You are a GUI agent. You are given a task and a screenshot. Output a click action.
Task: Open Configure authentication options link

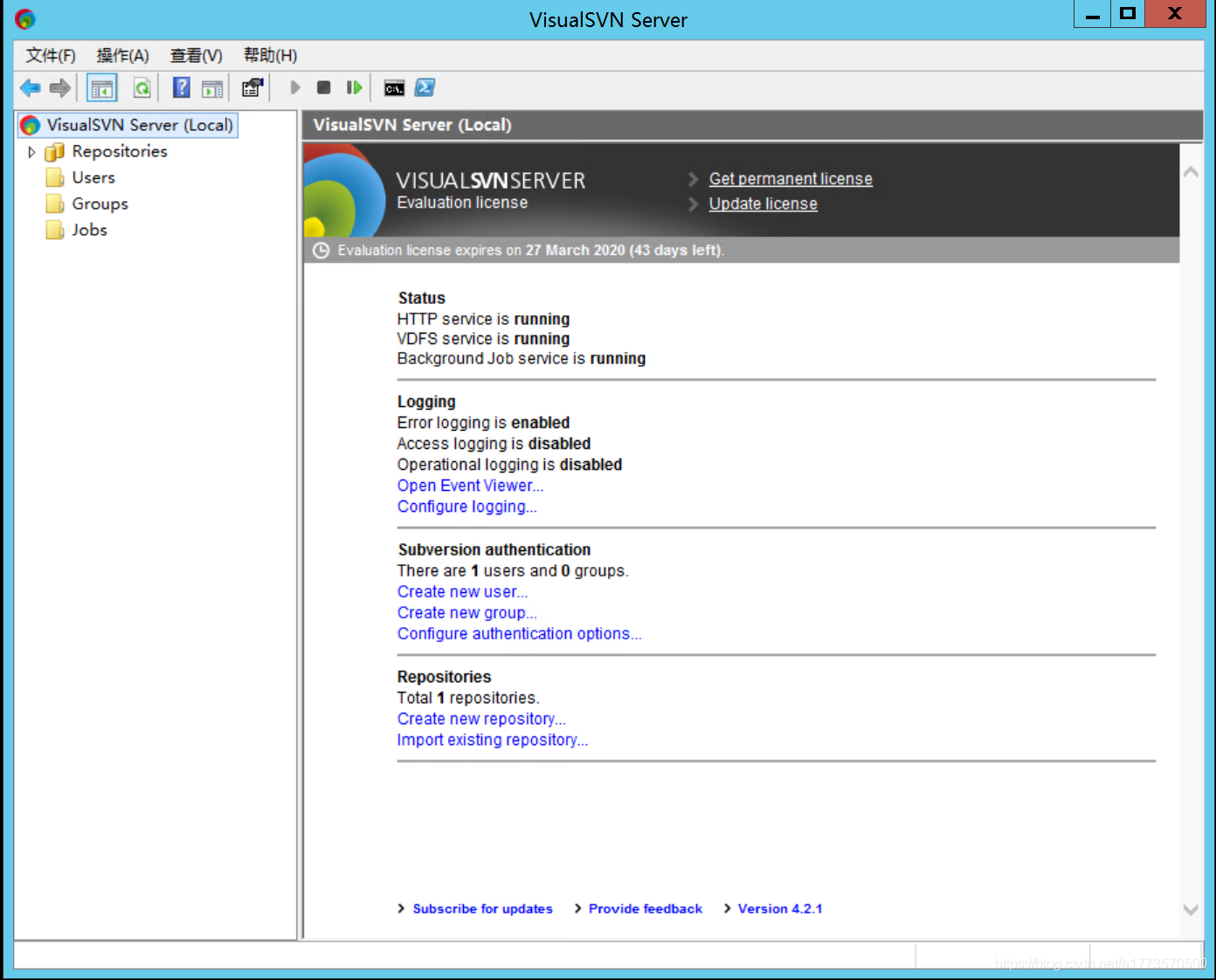coord(520,633)
